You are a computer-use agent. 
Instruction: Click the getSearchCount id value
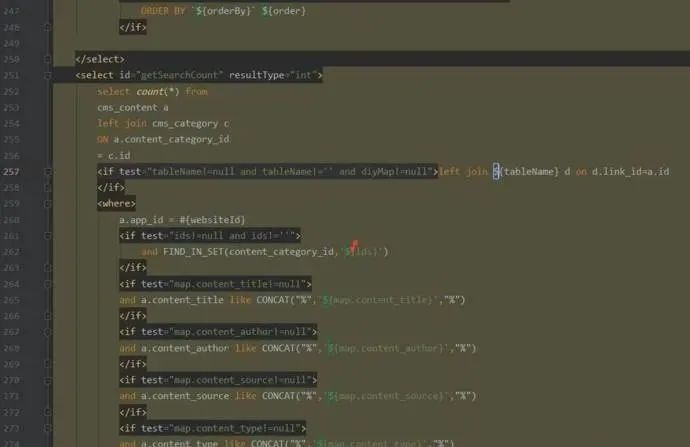[x=179, y=75]
